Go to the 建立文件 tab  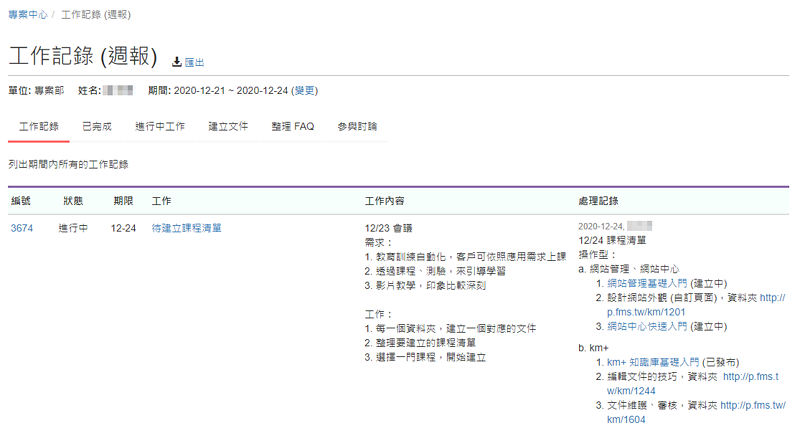(x=228, y=127)
